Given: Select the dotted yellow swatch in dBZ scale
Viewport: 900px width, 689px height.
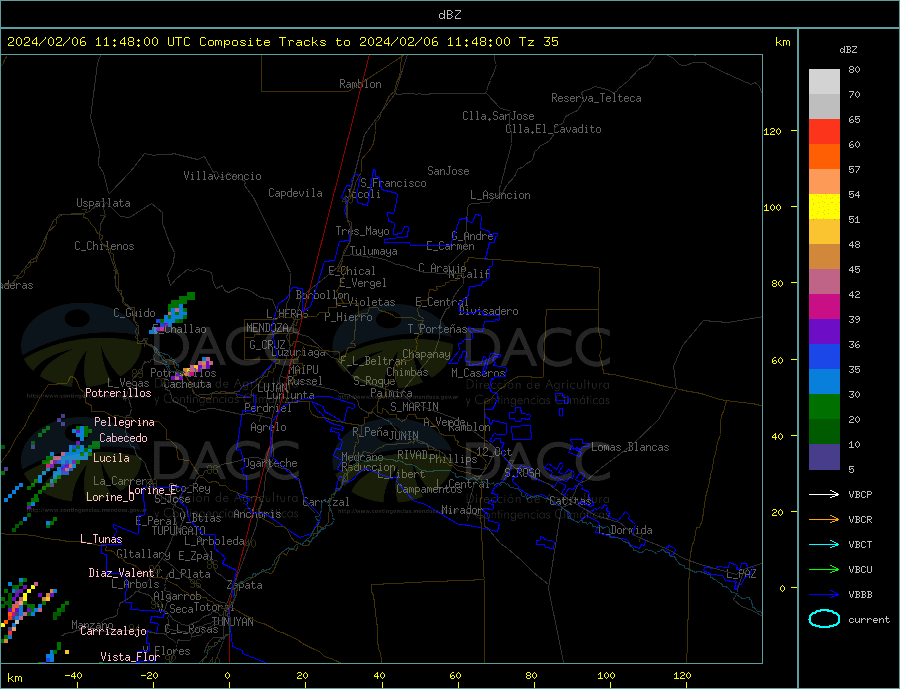Looking at the screenshot, I should 824,207.
